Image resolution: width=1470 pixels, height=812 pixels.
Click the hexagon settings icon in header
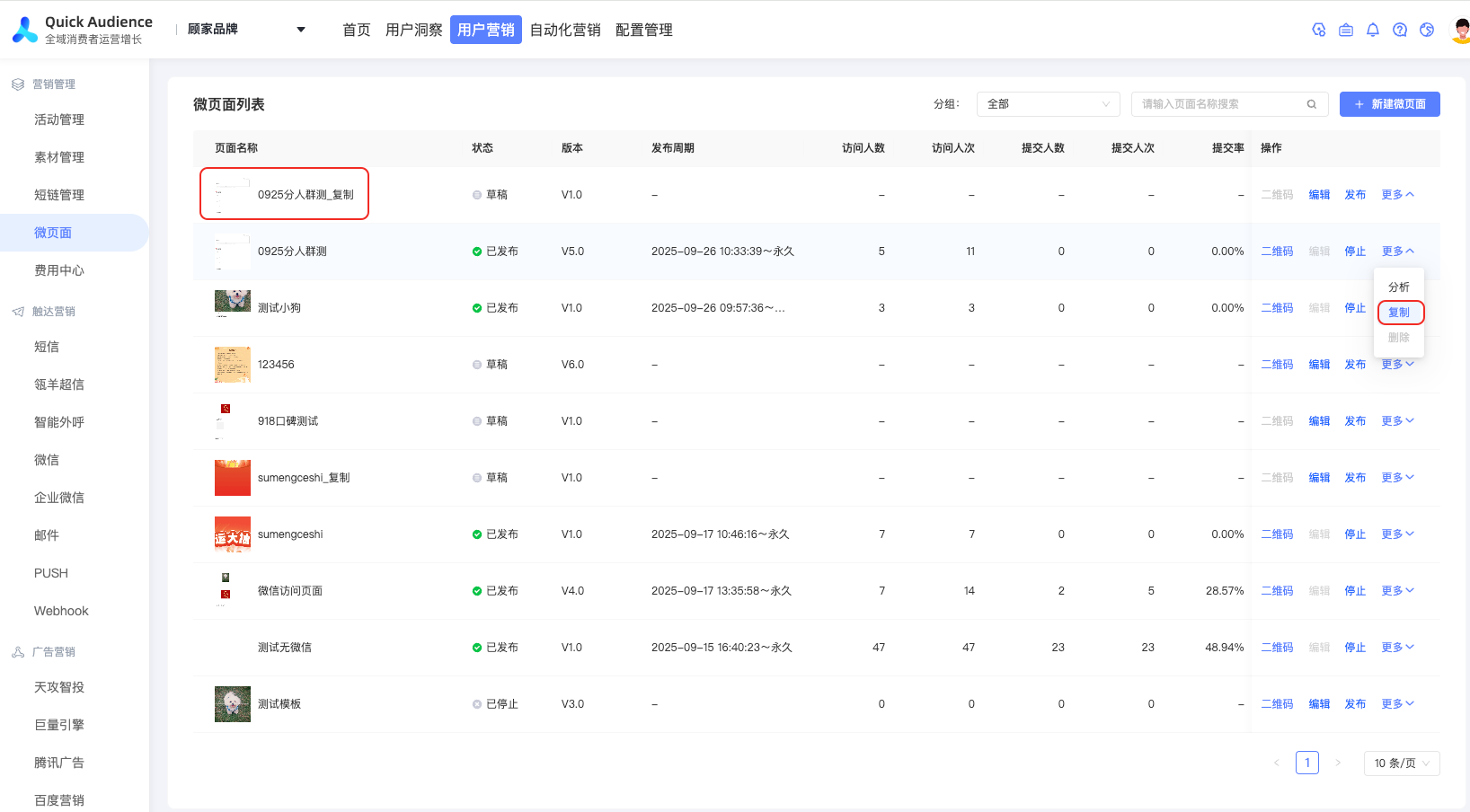(1318, 30)
